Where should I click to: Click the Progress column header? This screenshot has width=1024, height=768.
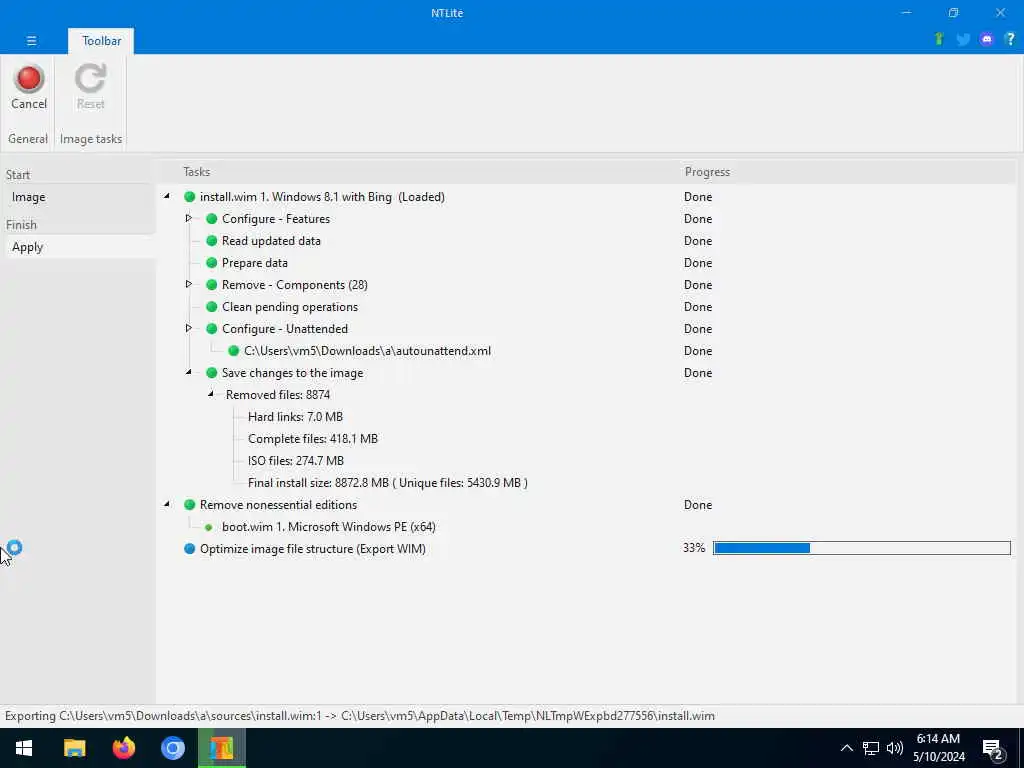click(x=707, y=172)
